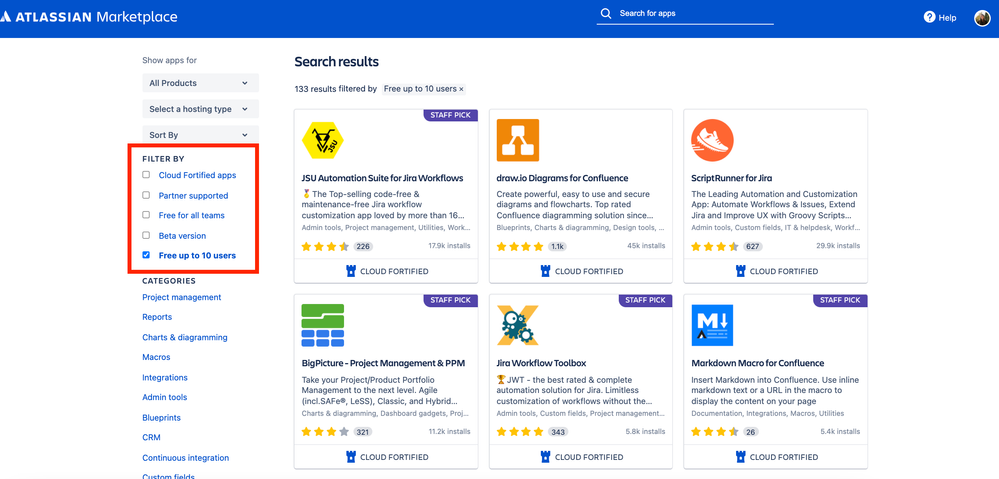Screen dimensions: 999x479
Task: Open the All Products dropdown
Action: tap(201, 83)
